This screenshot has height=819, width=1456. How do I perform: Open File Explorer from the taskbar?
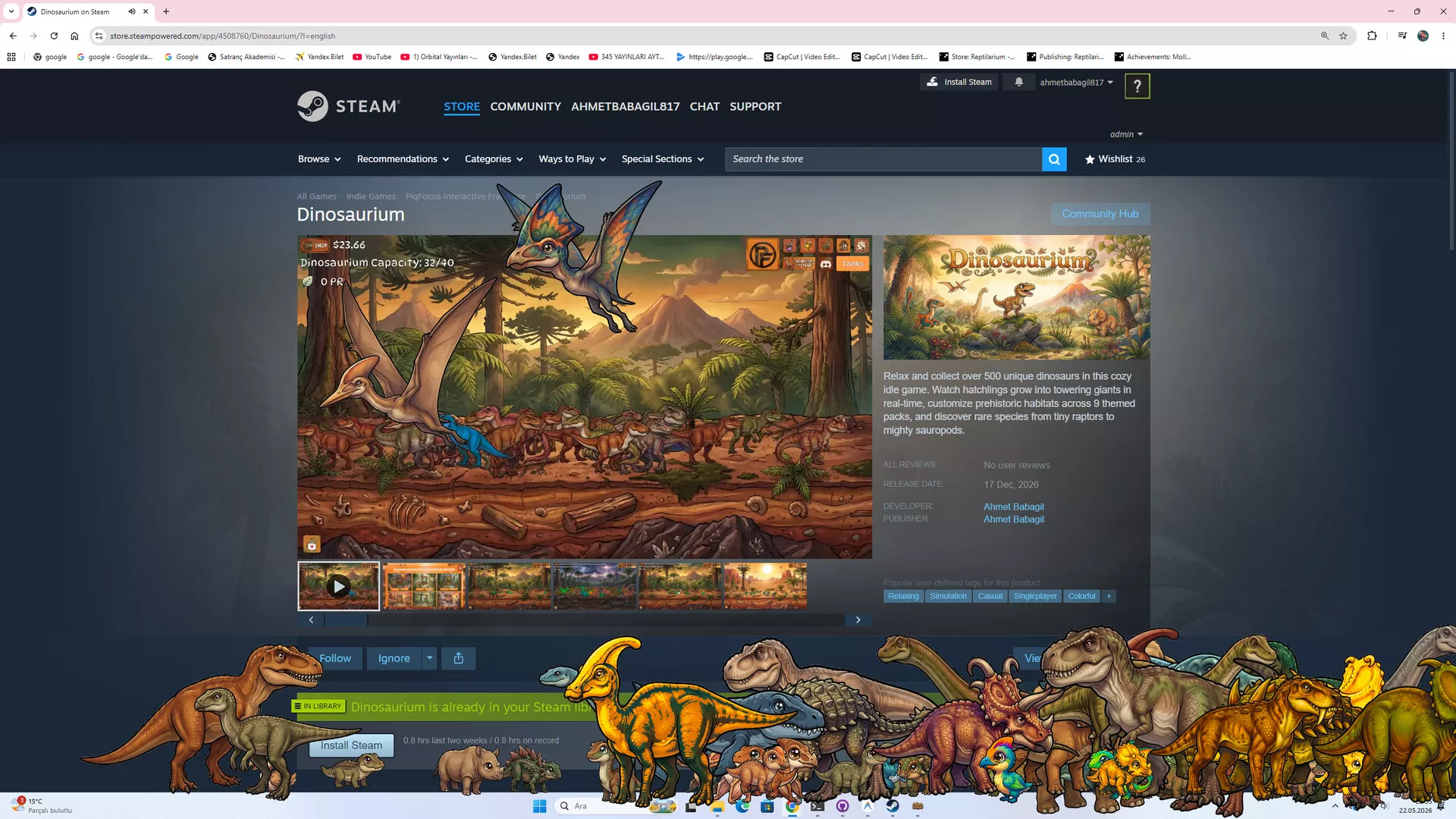[x=717, y=806]
